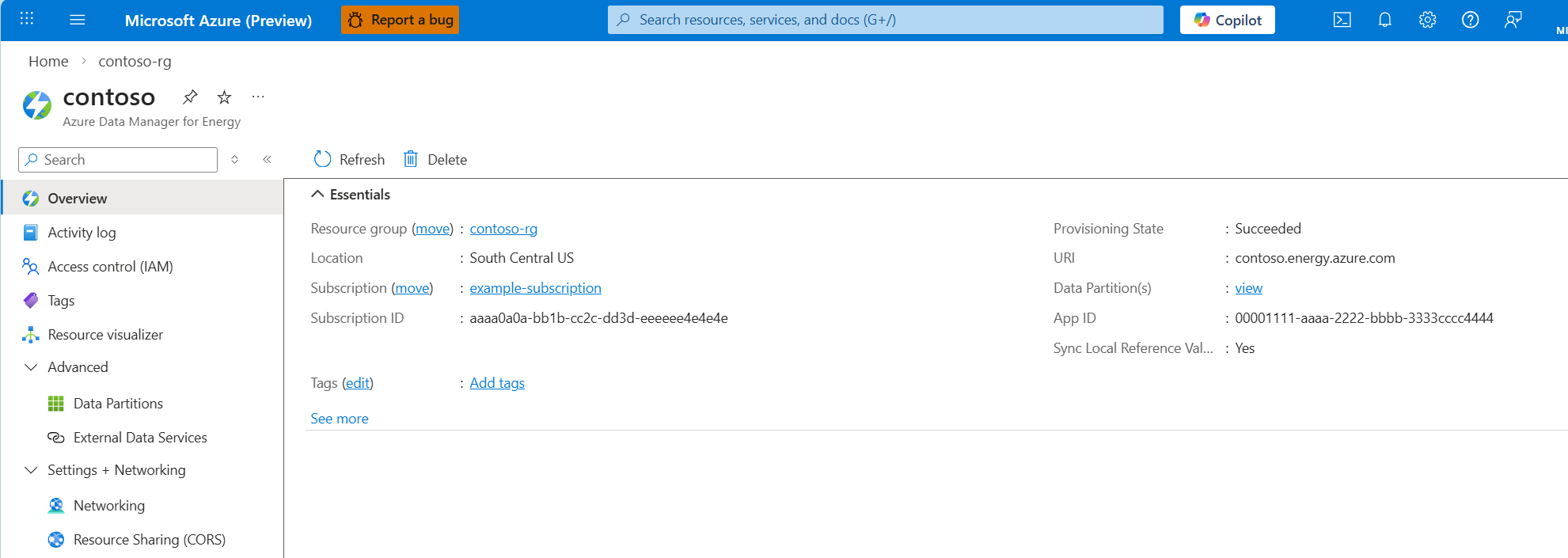Click the contoso resource logo icon
The width and height of the screenshot is (1568, 558).
[37, 105]
